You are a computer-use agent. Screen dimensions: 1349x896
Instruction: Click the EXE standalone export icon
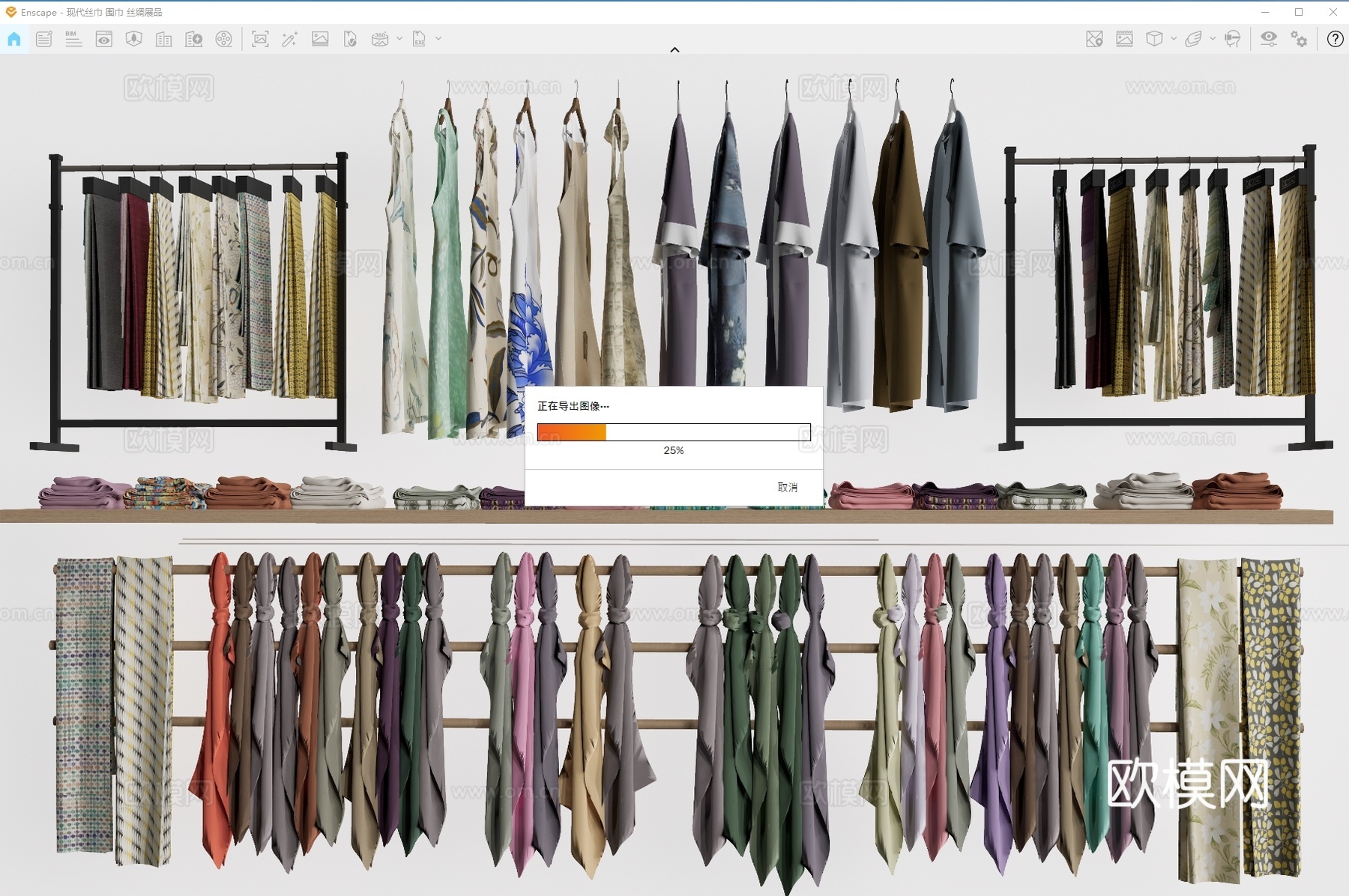[x=419, y=39]
